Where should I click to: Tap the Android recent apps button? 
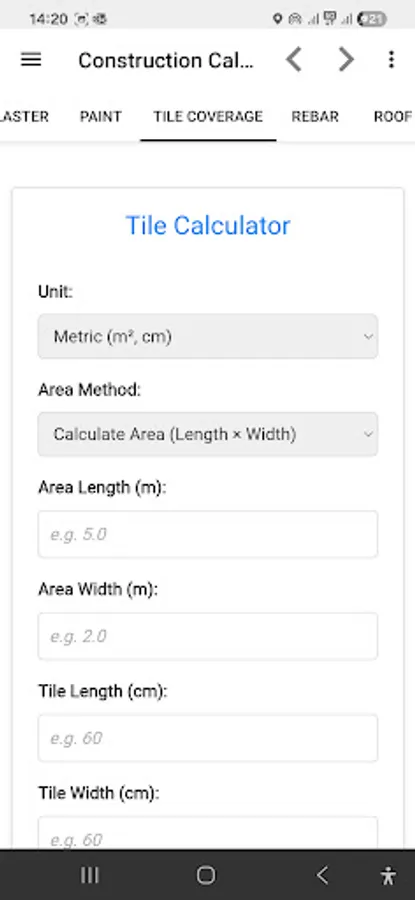[x=90, y=875]
